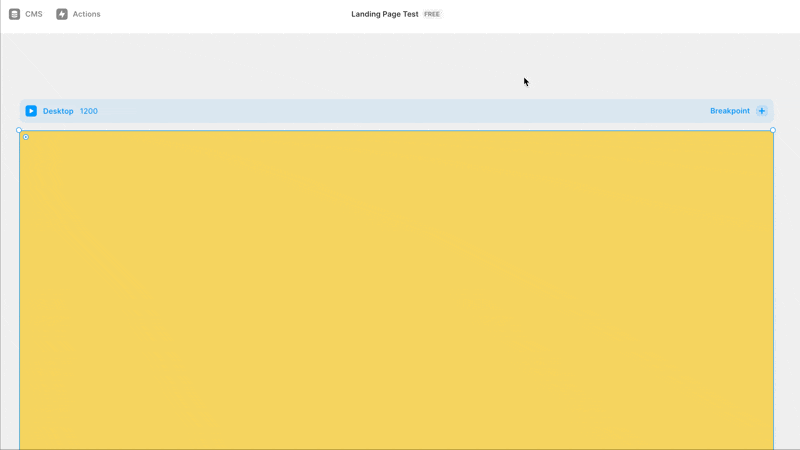Screen dimensions: 800x450
Task: Click the 1200 width value
Action: [89, 111]
